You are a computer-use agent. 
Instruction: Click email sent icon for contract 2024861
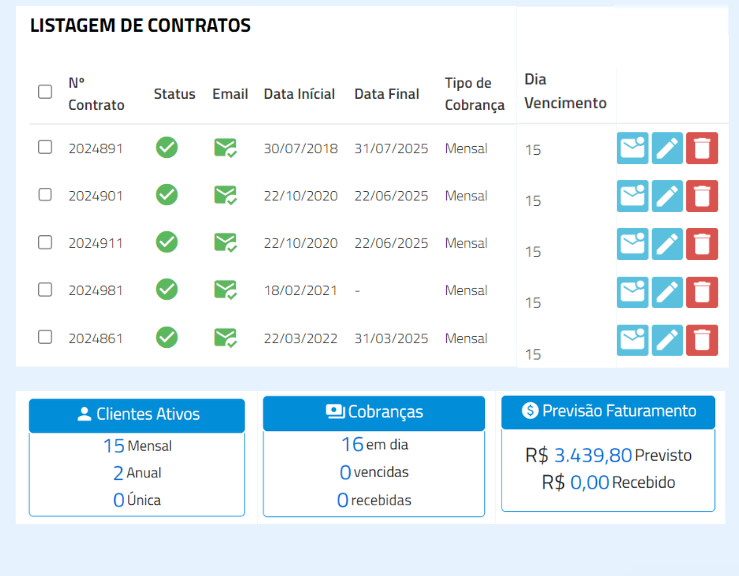pyautogui.click(x=225, y=338)
